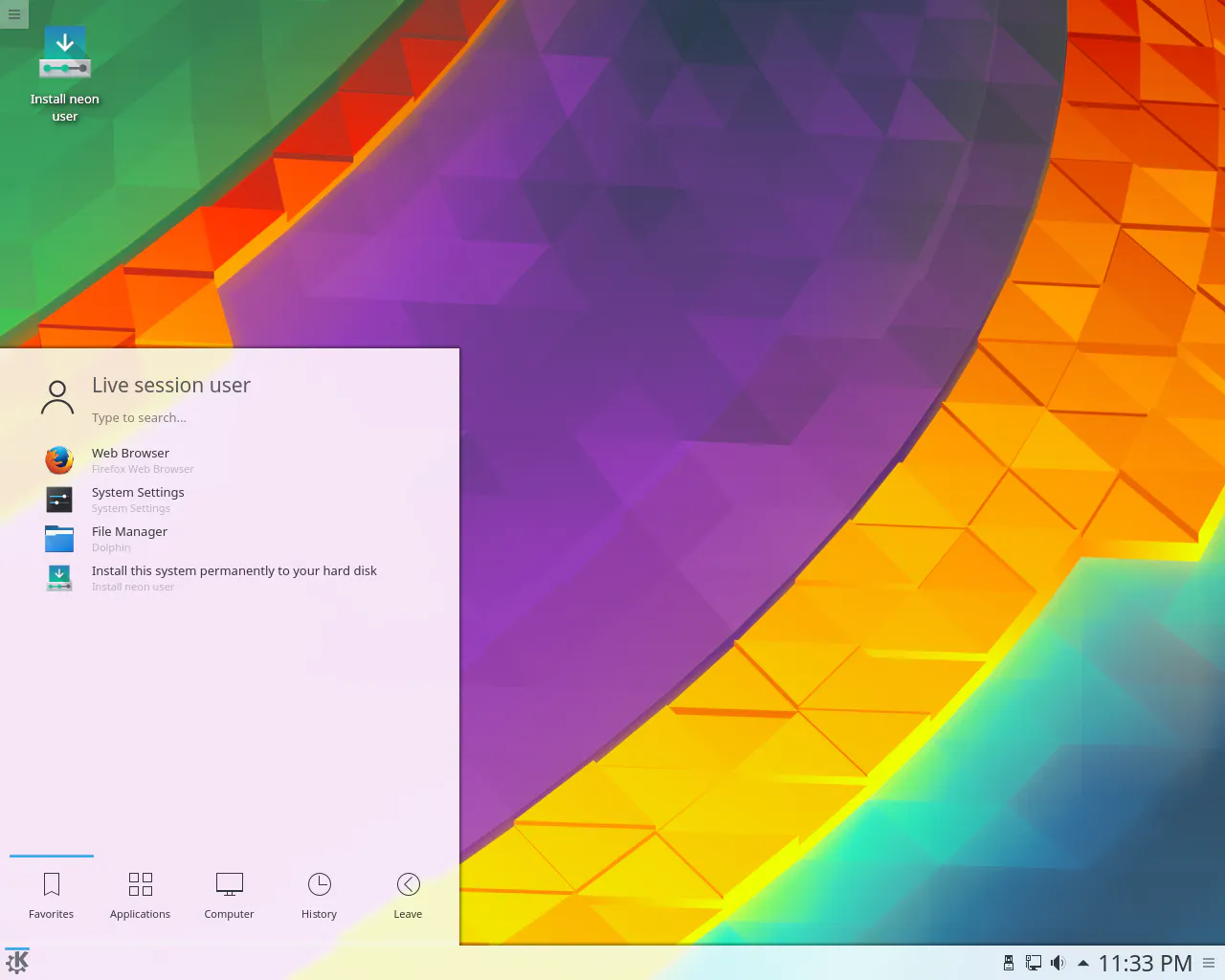Expand hidden system tray icons arrow

1083,963
